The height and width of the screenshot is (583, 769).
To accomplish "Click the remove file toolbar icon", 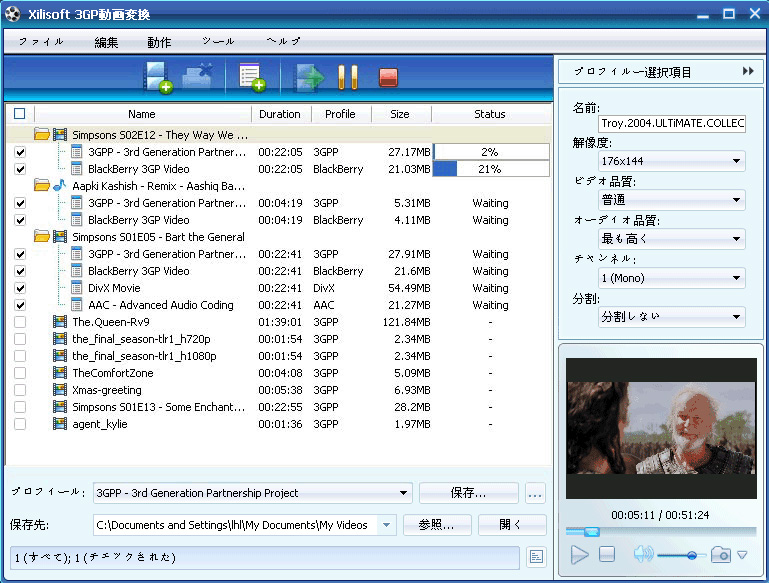I will pos(198,77).
